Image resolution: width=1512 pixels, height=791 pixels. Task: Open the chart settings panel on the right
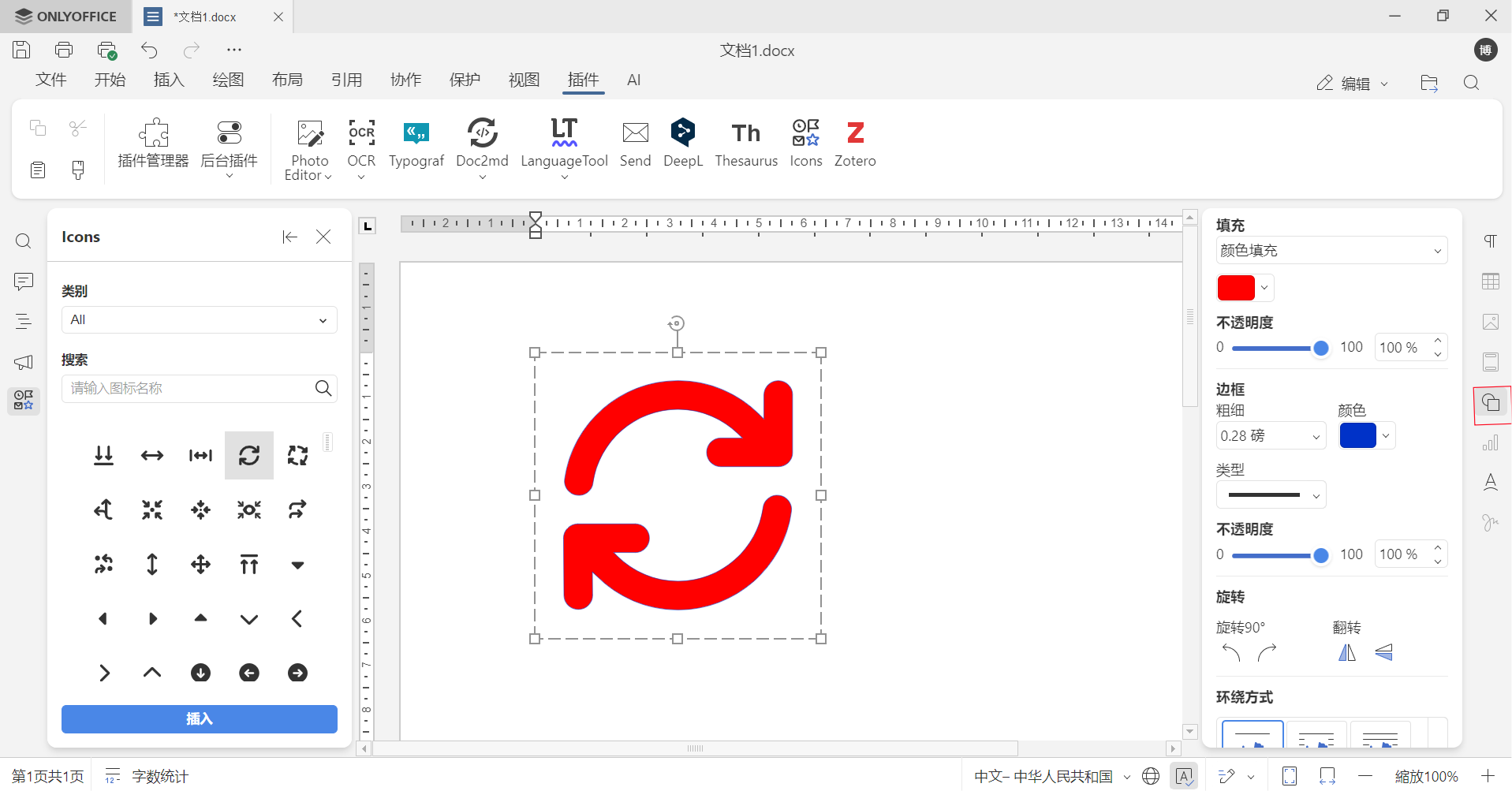pos(1491,442)
